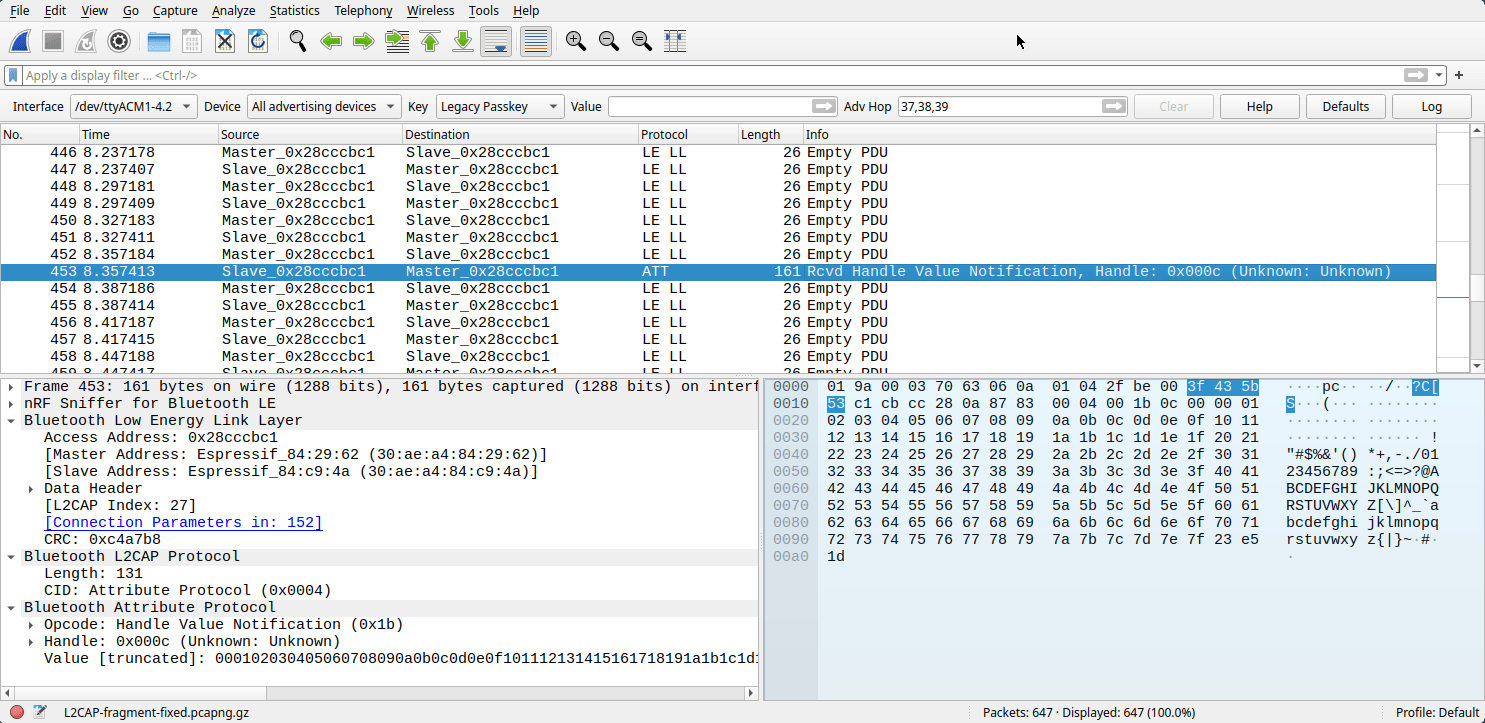Close this capture file via toolbar icon
Viewport: 1485px width, 723px height.
[225, 41]
